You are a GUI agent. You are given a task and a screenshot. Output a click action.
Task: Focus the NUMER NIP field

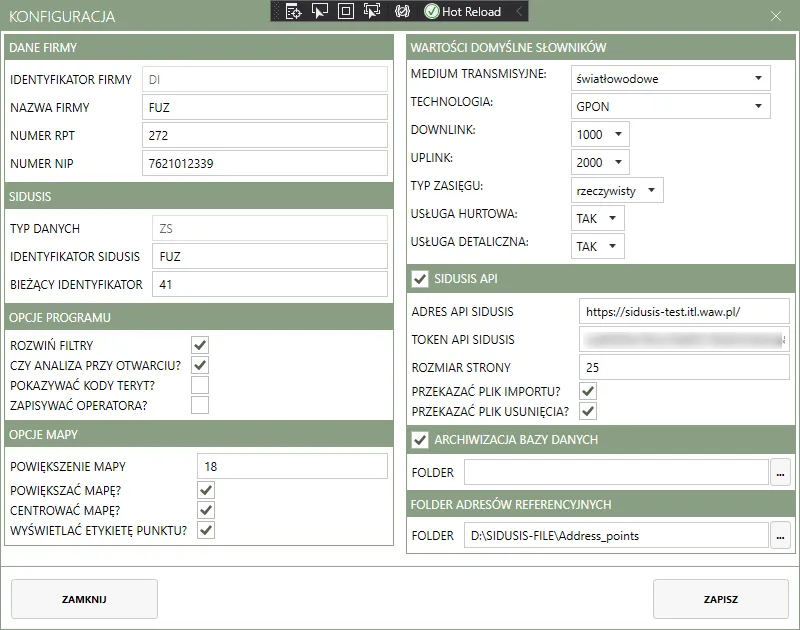click(265, 163)
